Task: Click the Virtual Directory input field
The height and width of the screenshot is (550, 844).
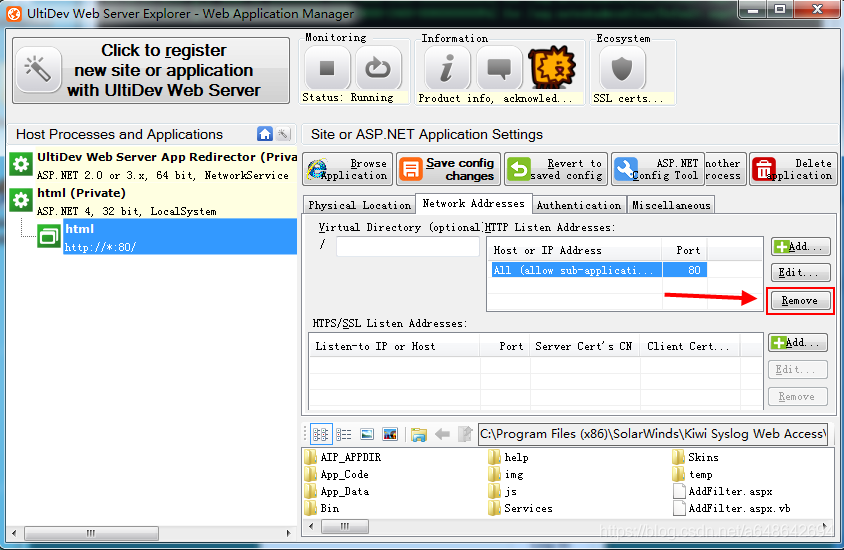Action: pyautogui.click(x=407, y=246)
